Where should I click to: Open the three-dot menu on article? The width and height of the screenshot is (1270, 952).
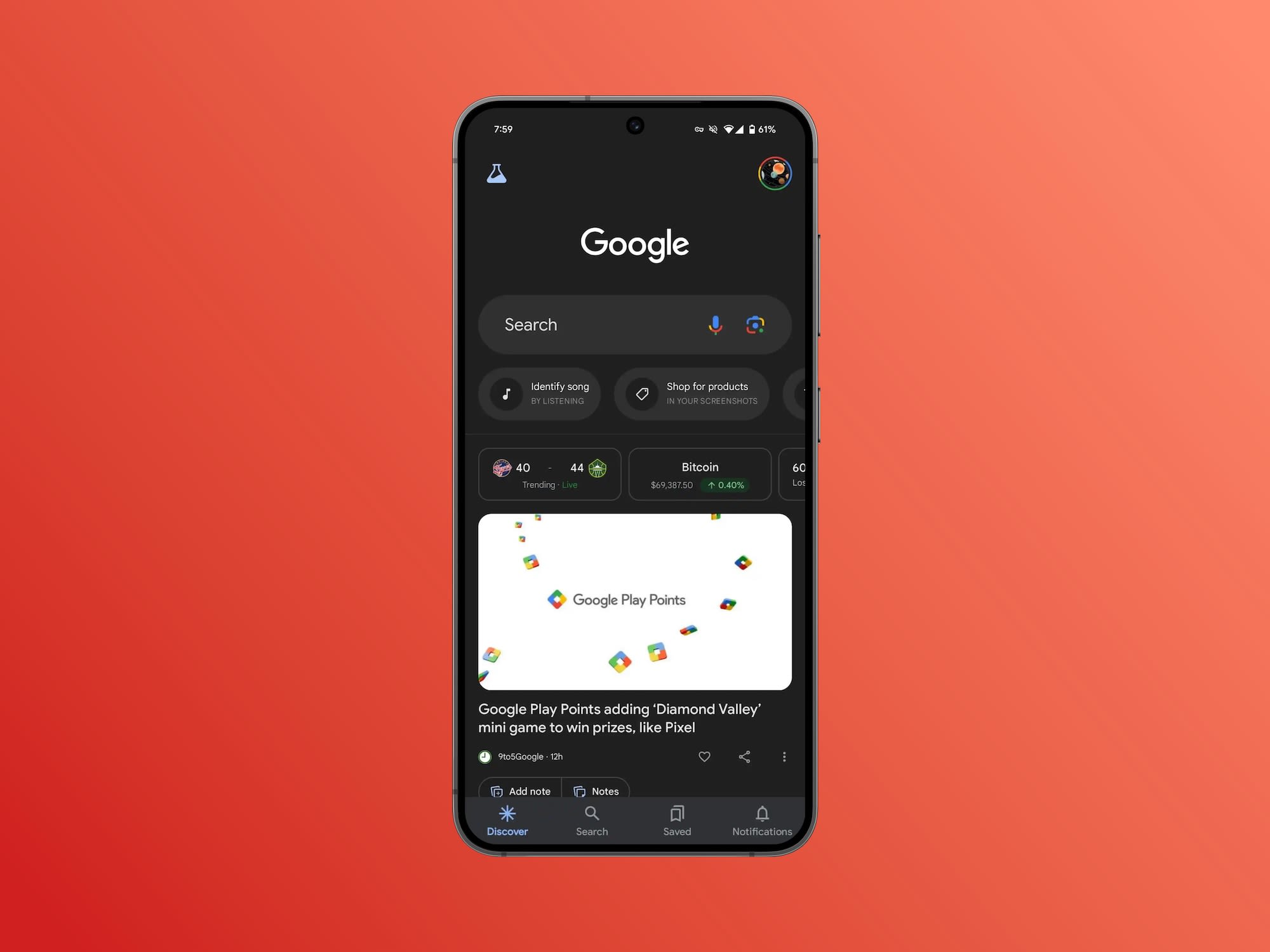(x=784, y=756)
